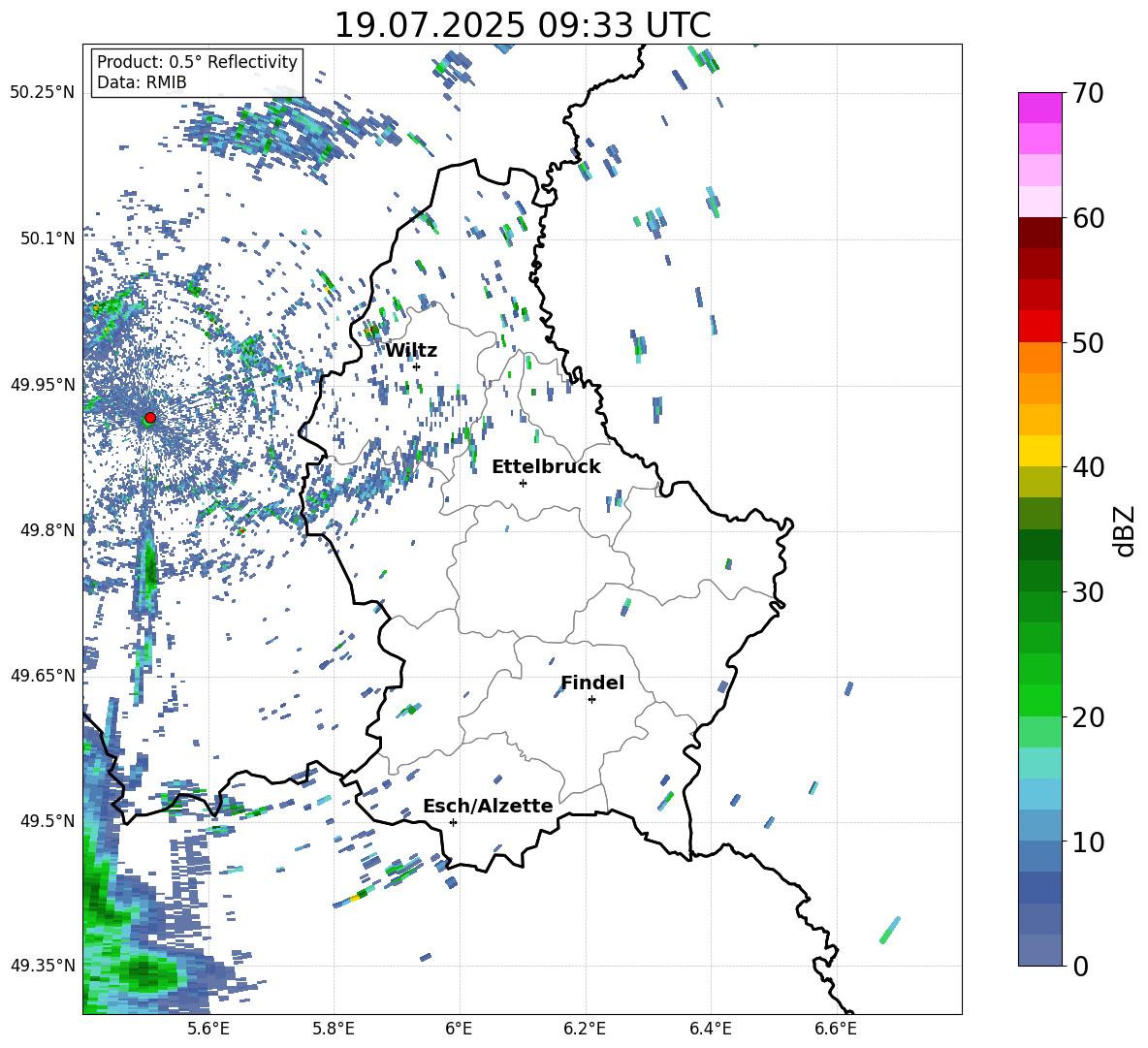
Task: Click the olive colorbar segment below 40
Action: click(x=1039, y=482)
